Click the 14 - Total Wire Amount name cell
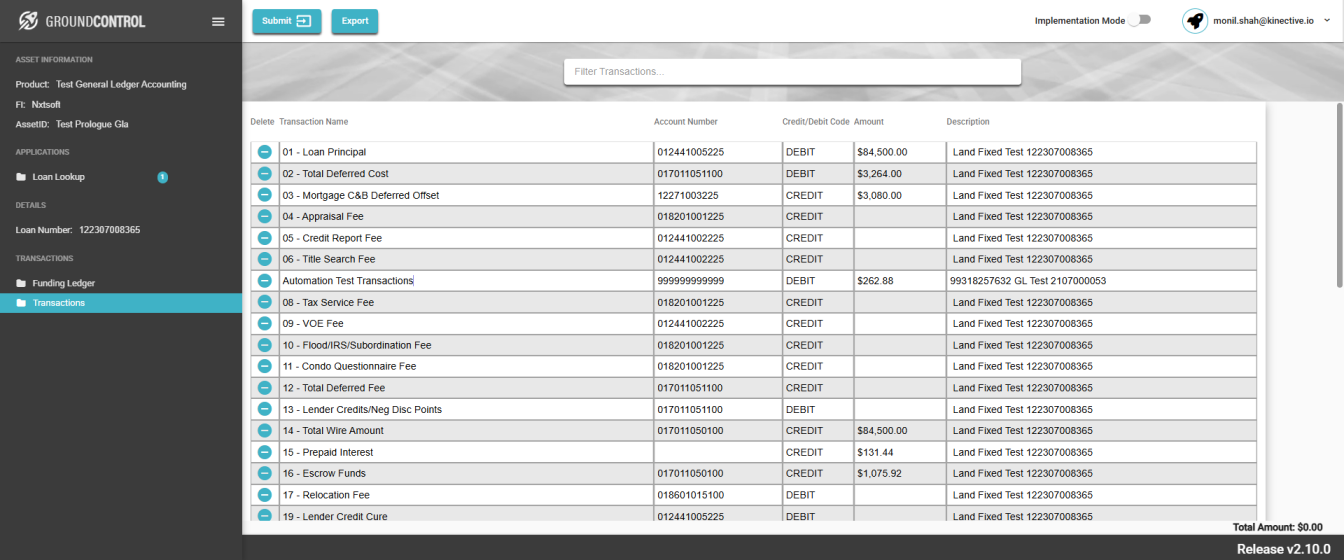The height and width of the screenshot is (560, 1344). (x=465, y=430)
